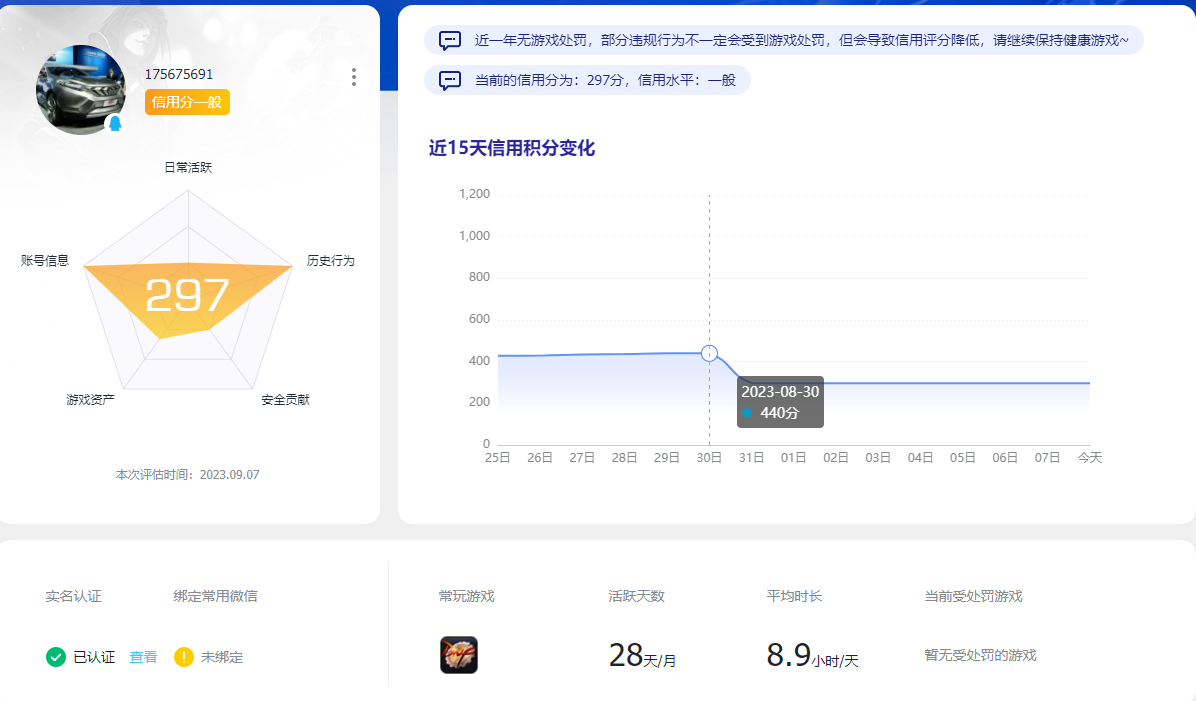Click the 历史行为 radar axis label
Screen dimensions: 1196x701
[330, 261]
